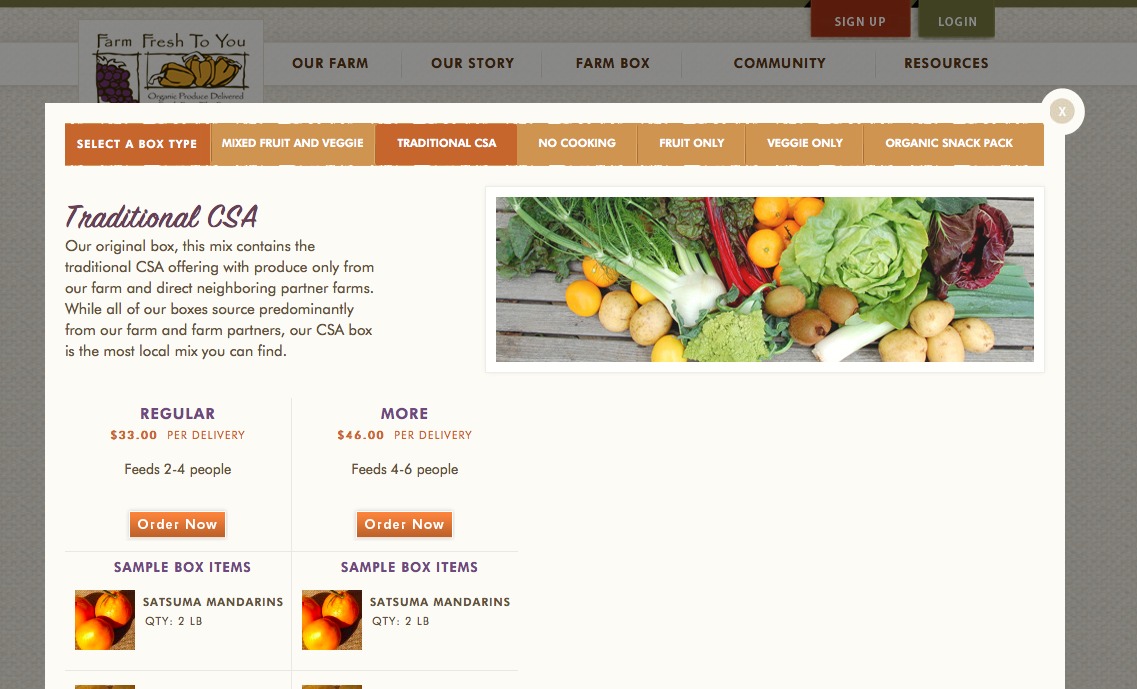Select the Mixed Fruit and Veggie tab
The height and width of the screenshot is (689, 1137).
click(x=292, y=143)
